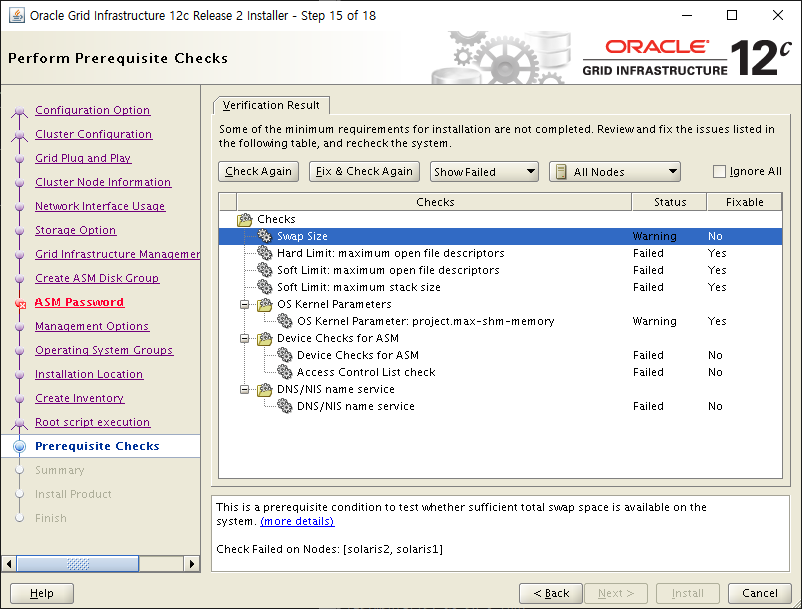The image size is (802, 609).
Task: Open Operating System Groups step
Action: click(x=104, y=350)
